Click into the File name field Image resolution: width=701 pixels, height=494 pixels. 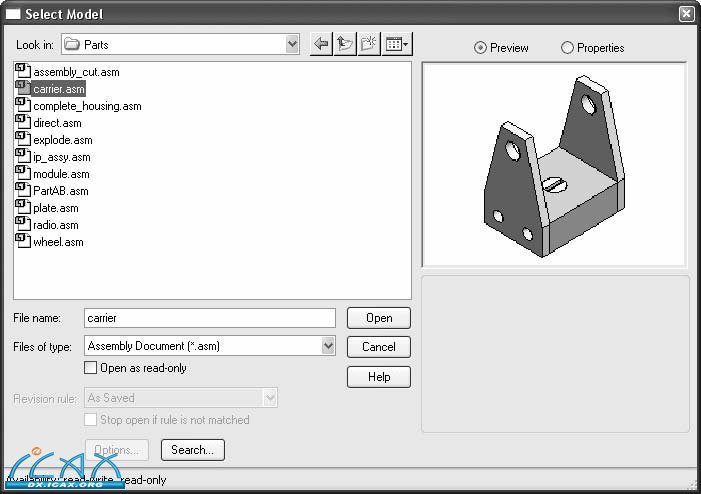pos(210,318)
